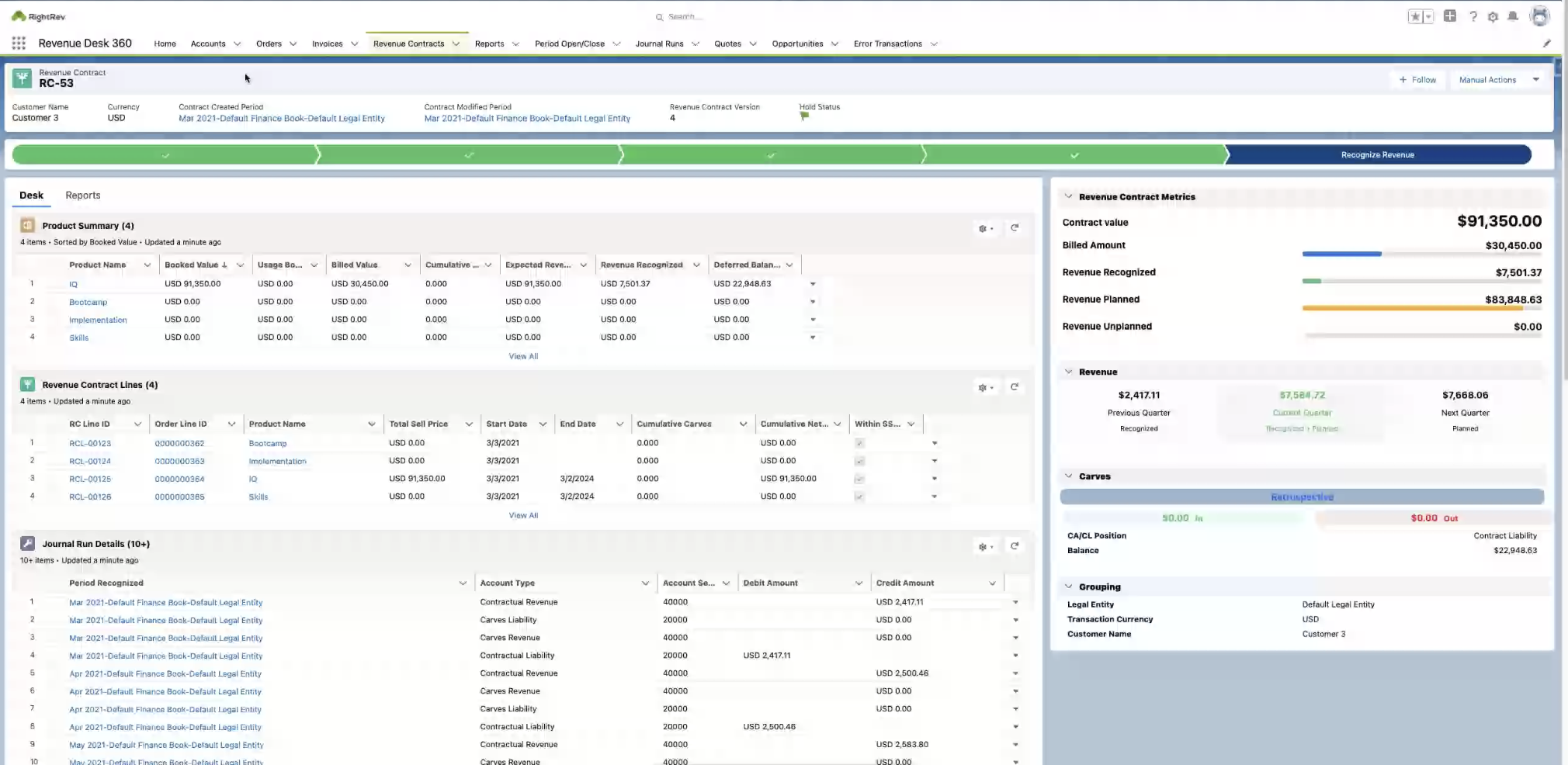1568x765 pixels.
Task: Click View All under Revenue Contract Lines
Action: pos(523,514)
